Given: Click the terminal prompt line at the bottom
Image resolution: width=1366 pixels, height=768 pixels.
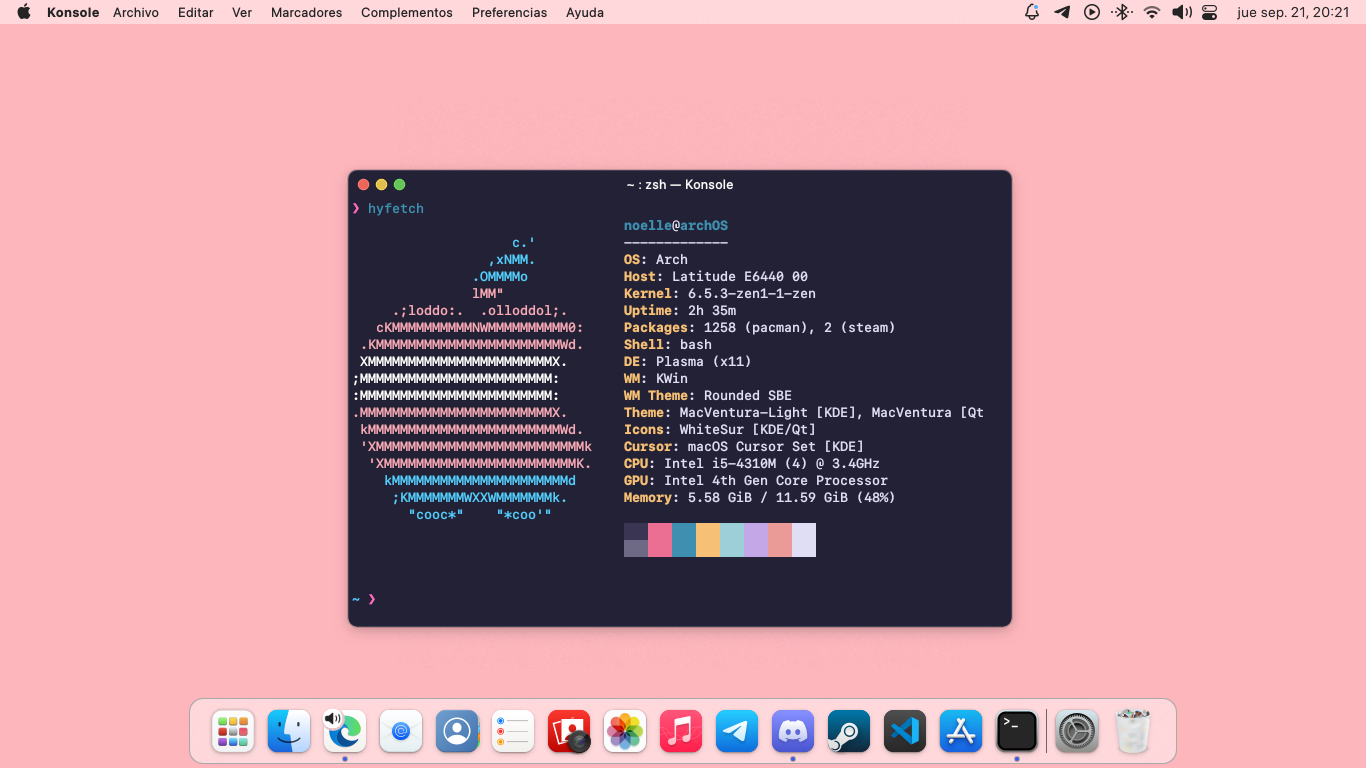Looking at the screenshot, I should click(680, 599).
